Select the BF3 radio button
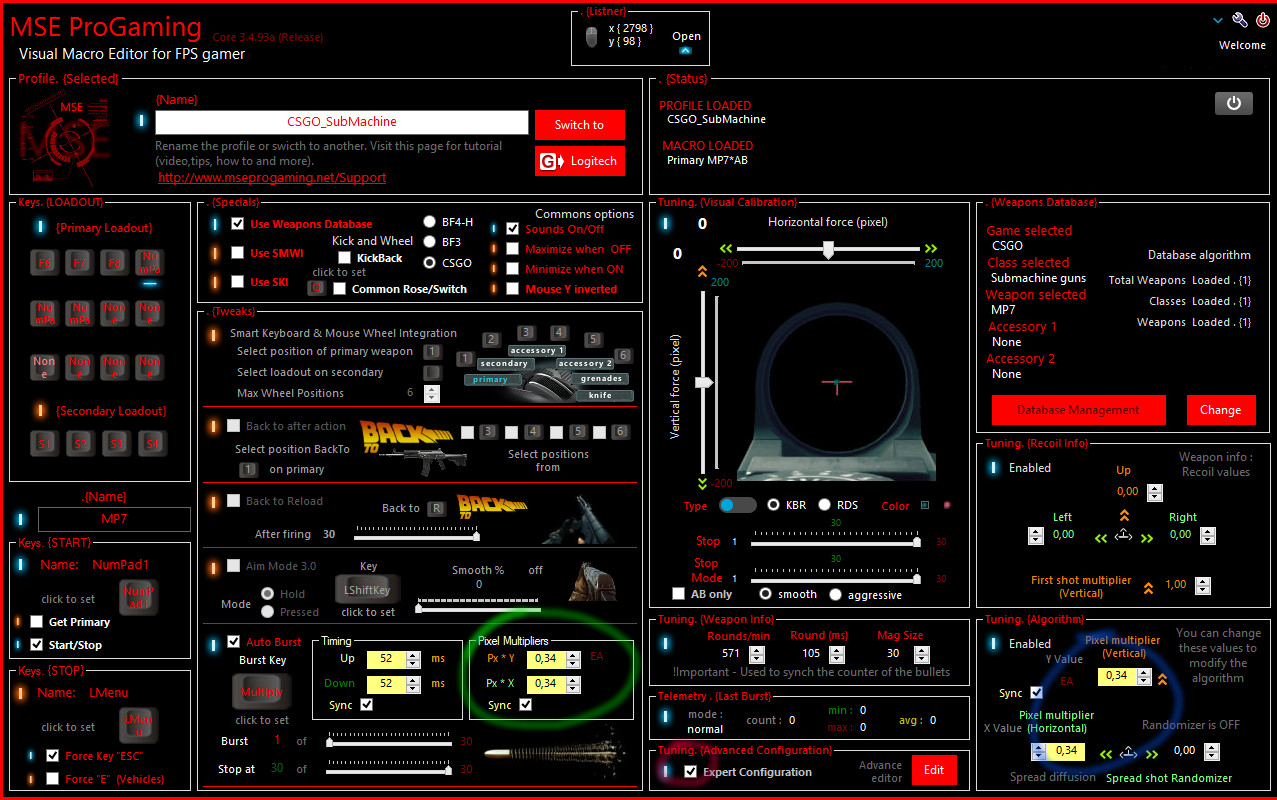 click(430, 242)
